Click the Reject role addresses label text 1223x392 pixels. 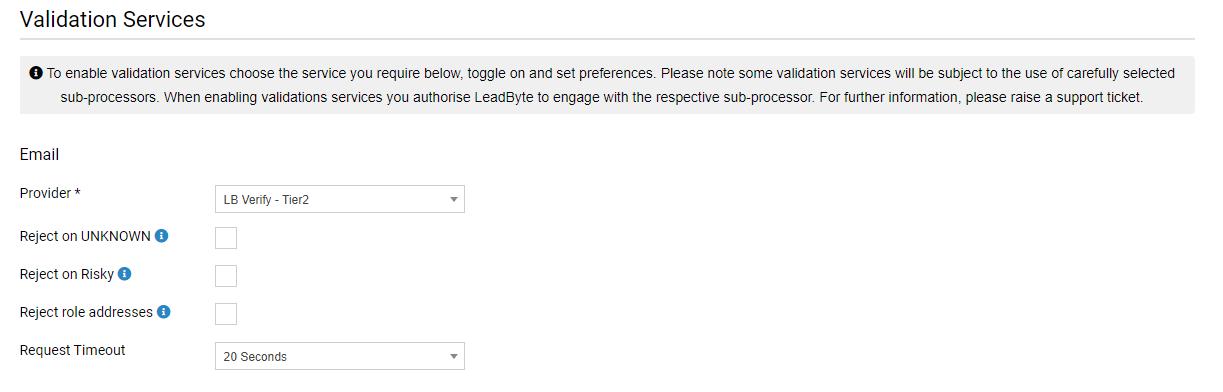coord(86,312)
